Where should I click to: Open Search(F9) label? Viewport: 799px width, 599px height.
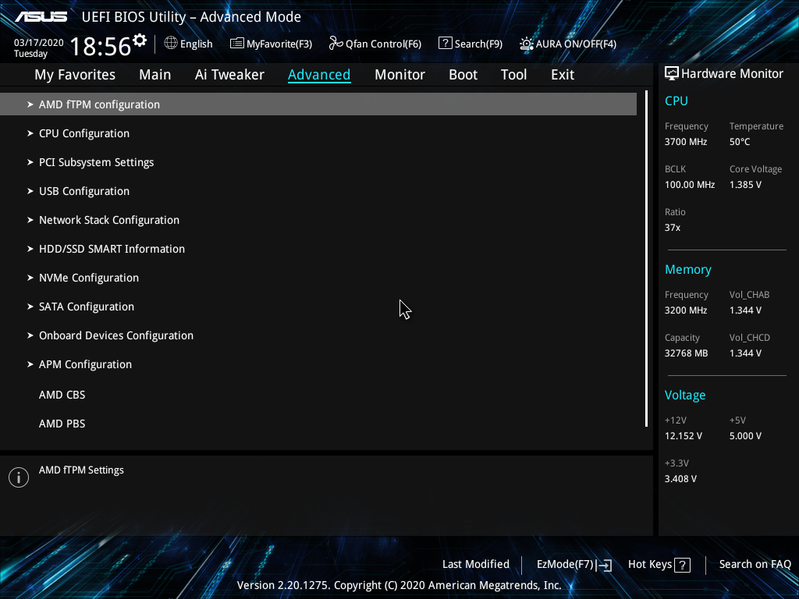click(478, 44)
